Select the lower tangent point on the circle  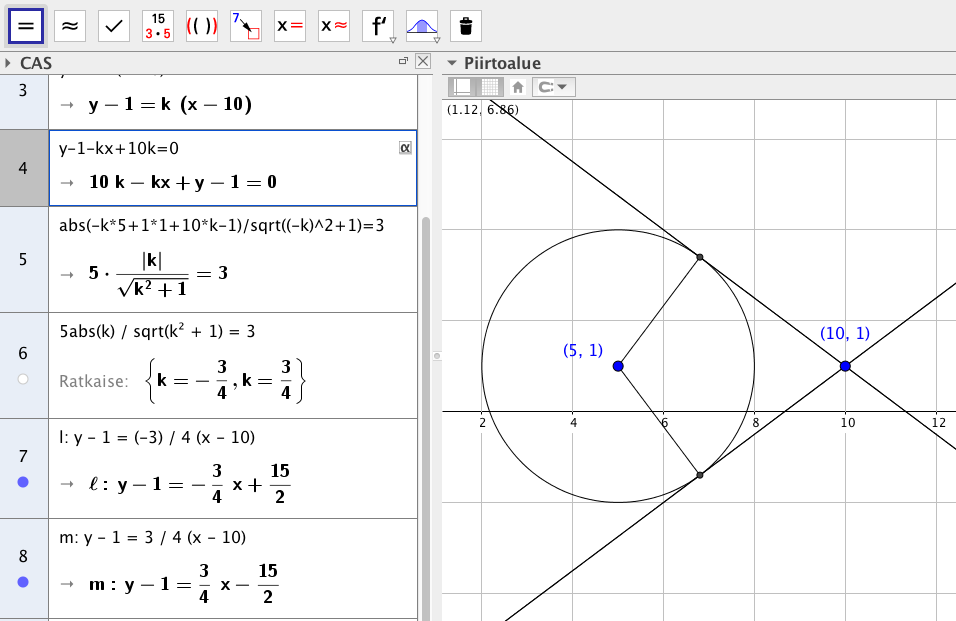point(700,475)
